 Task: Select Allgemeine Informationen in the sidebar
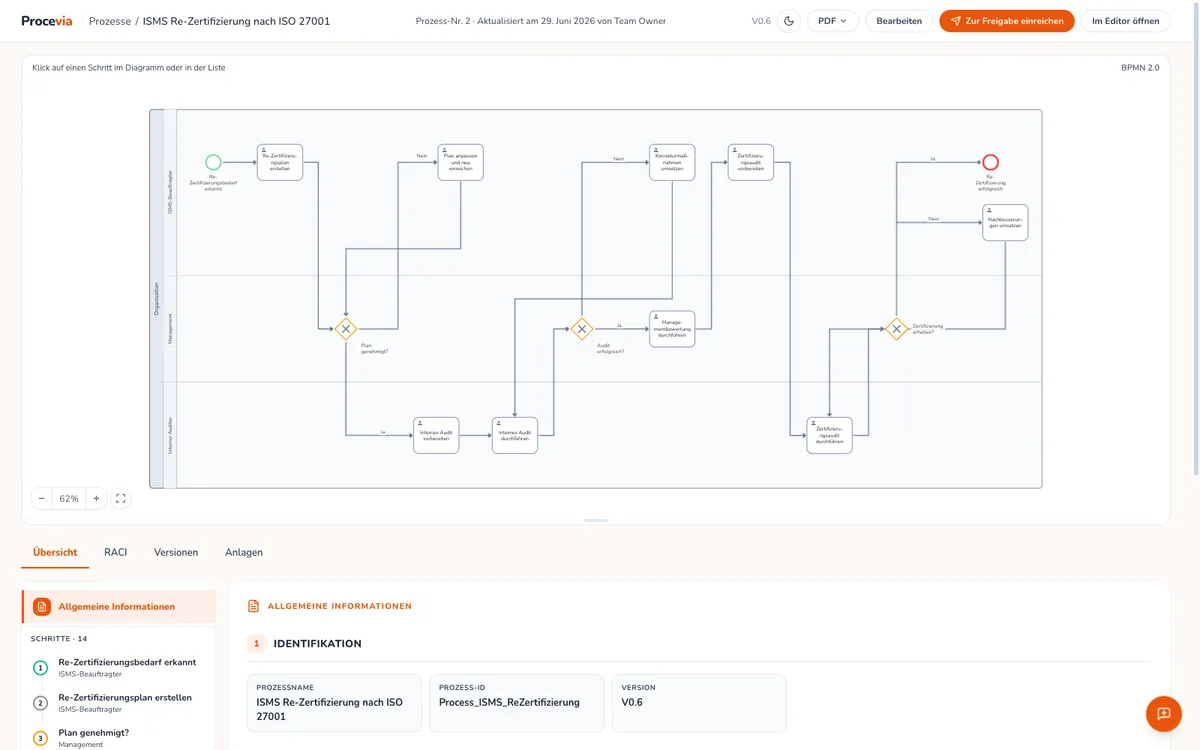coord(119,606)
